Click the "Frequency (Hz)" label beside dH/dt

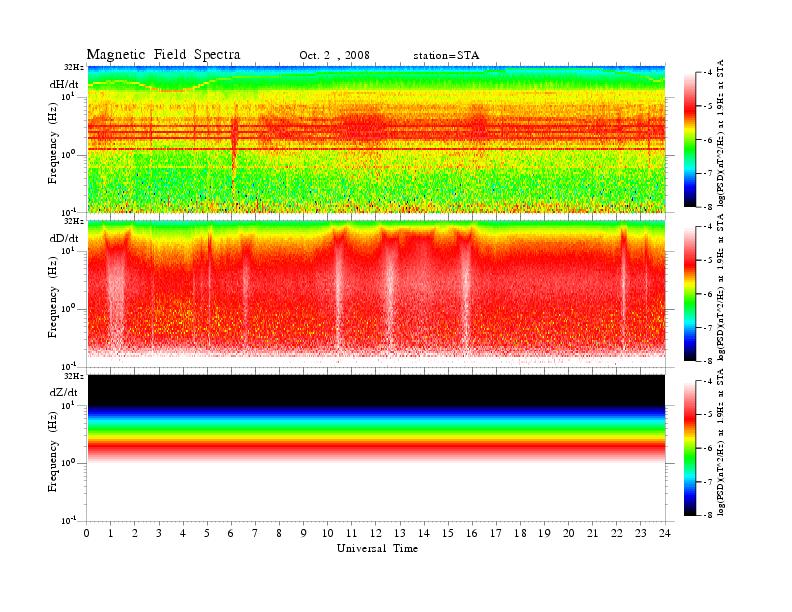tap(53, 143)
